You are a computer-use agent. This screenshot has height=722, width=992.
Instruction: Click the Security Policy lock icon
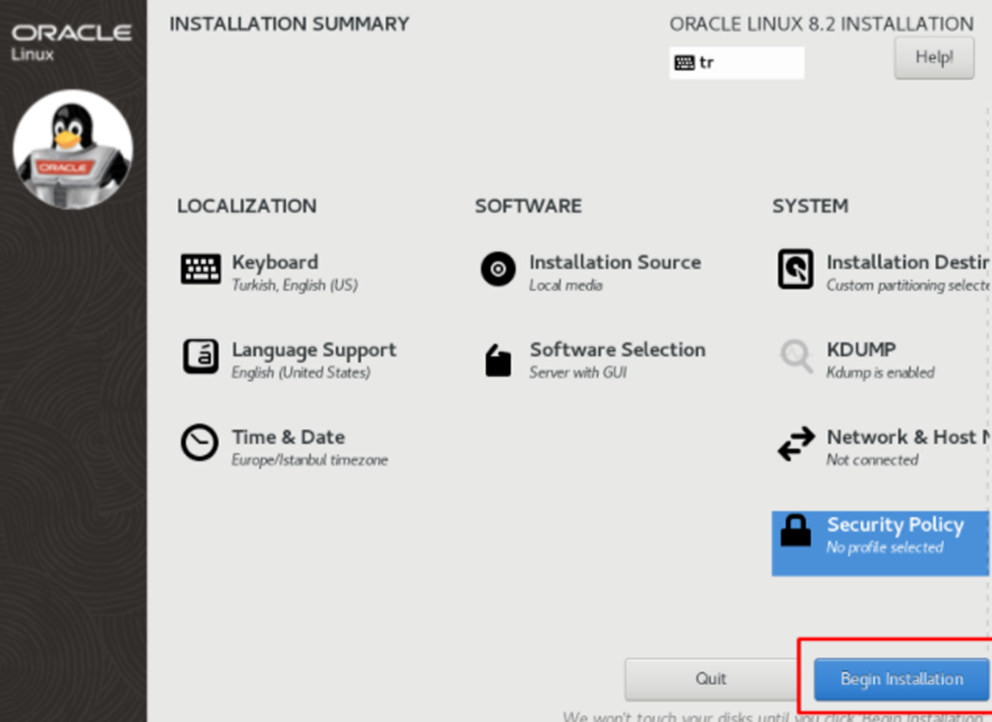[x=796, y=531]
